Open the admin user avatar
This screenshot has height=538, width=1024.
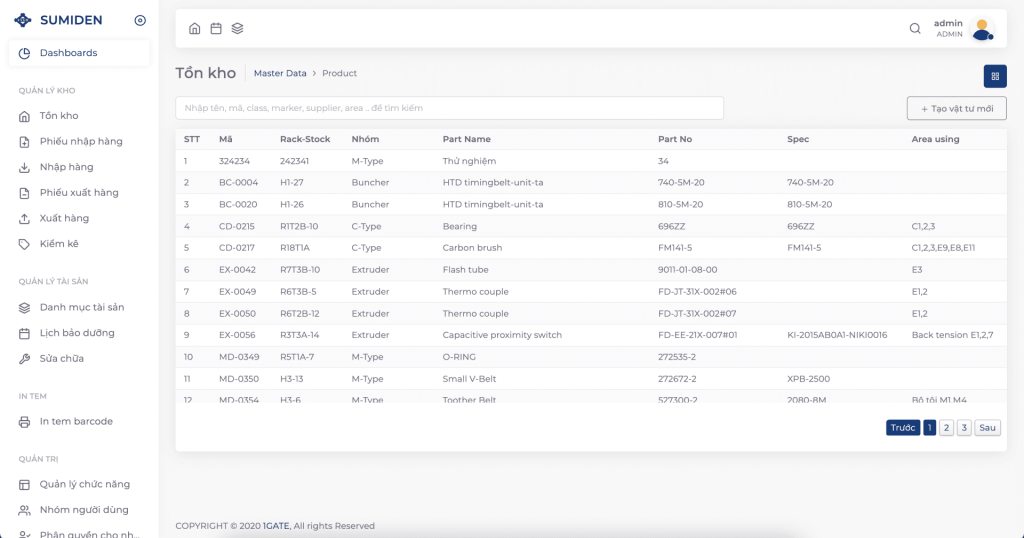tap(982, 29)
